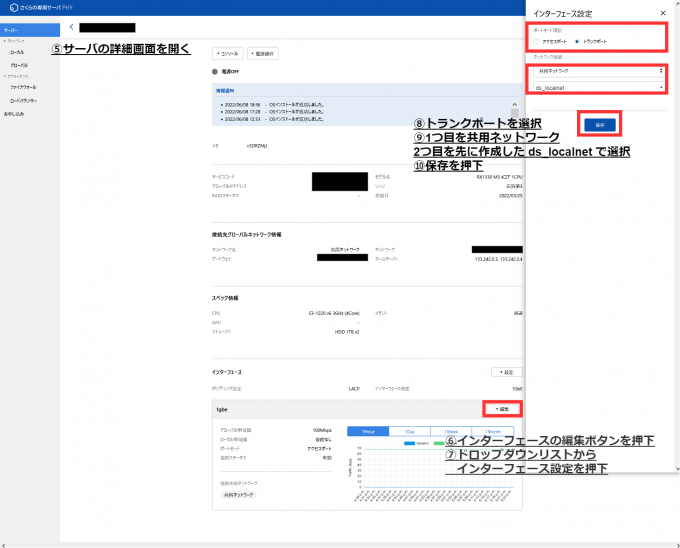Screen dimensions: 680x548
Task: Open ファイアウォール in the sidebar
Action: [23, 87]
